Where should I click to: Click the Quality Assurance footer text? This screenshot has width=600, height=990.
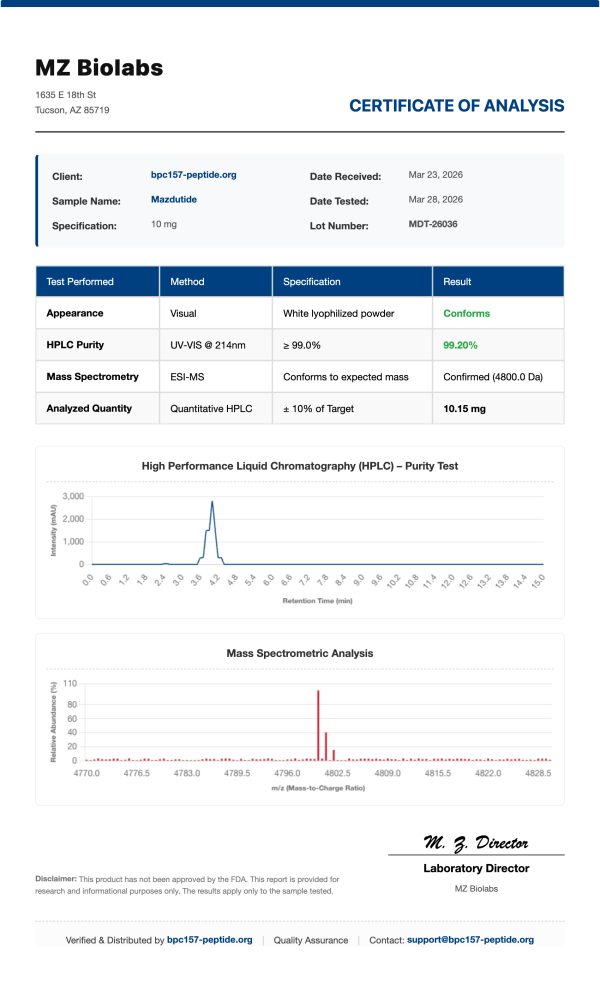click(311, 940)
